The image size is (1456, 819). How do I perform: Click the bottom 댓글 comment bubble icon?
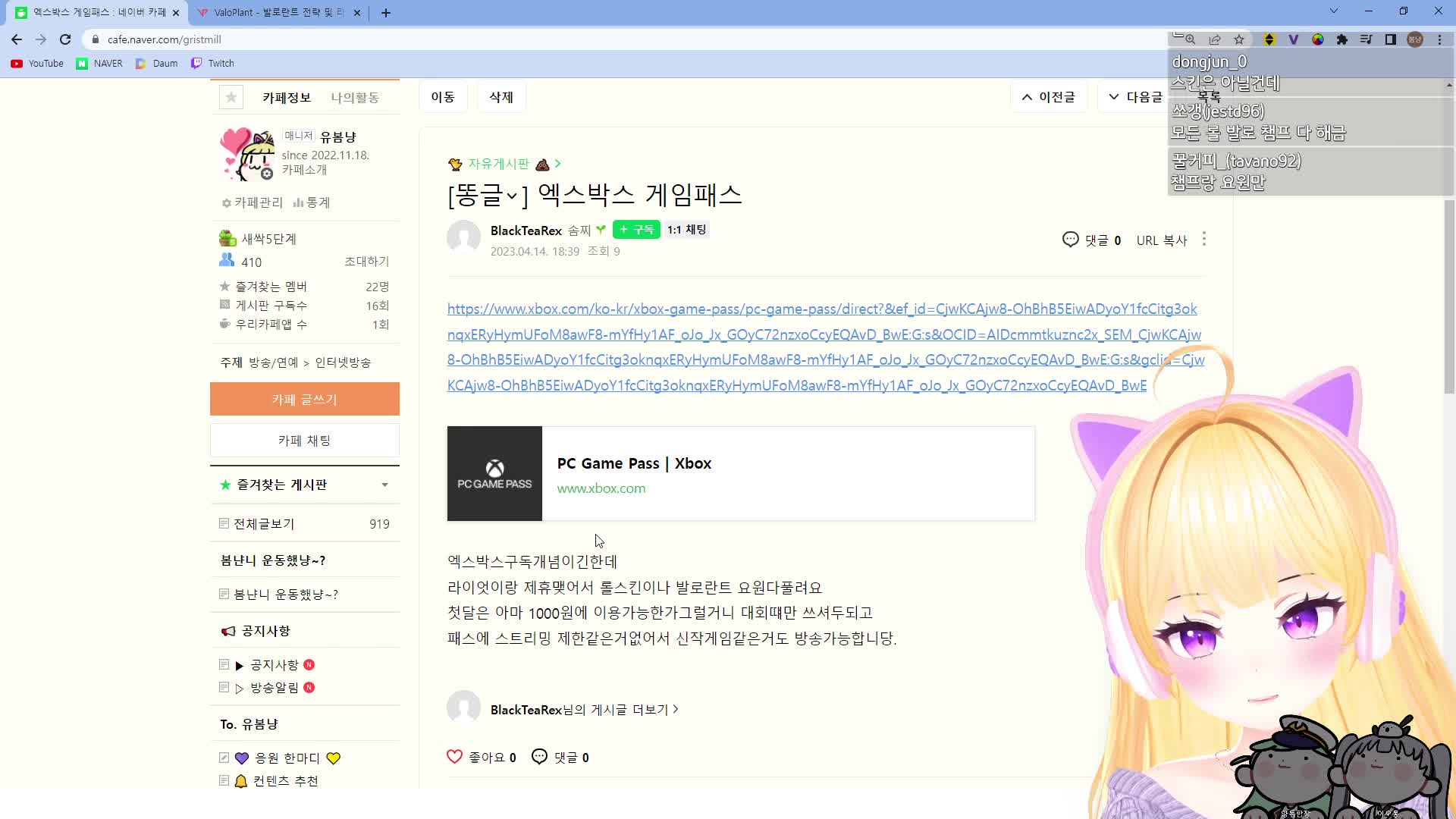539,757
